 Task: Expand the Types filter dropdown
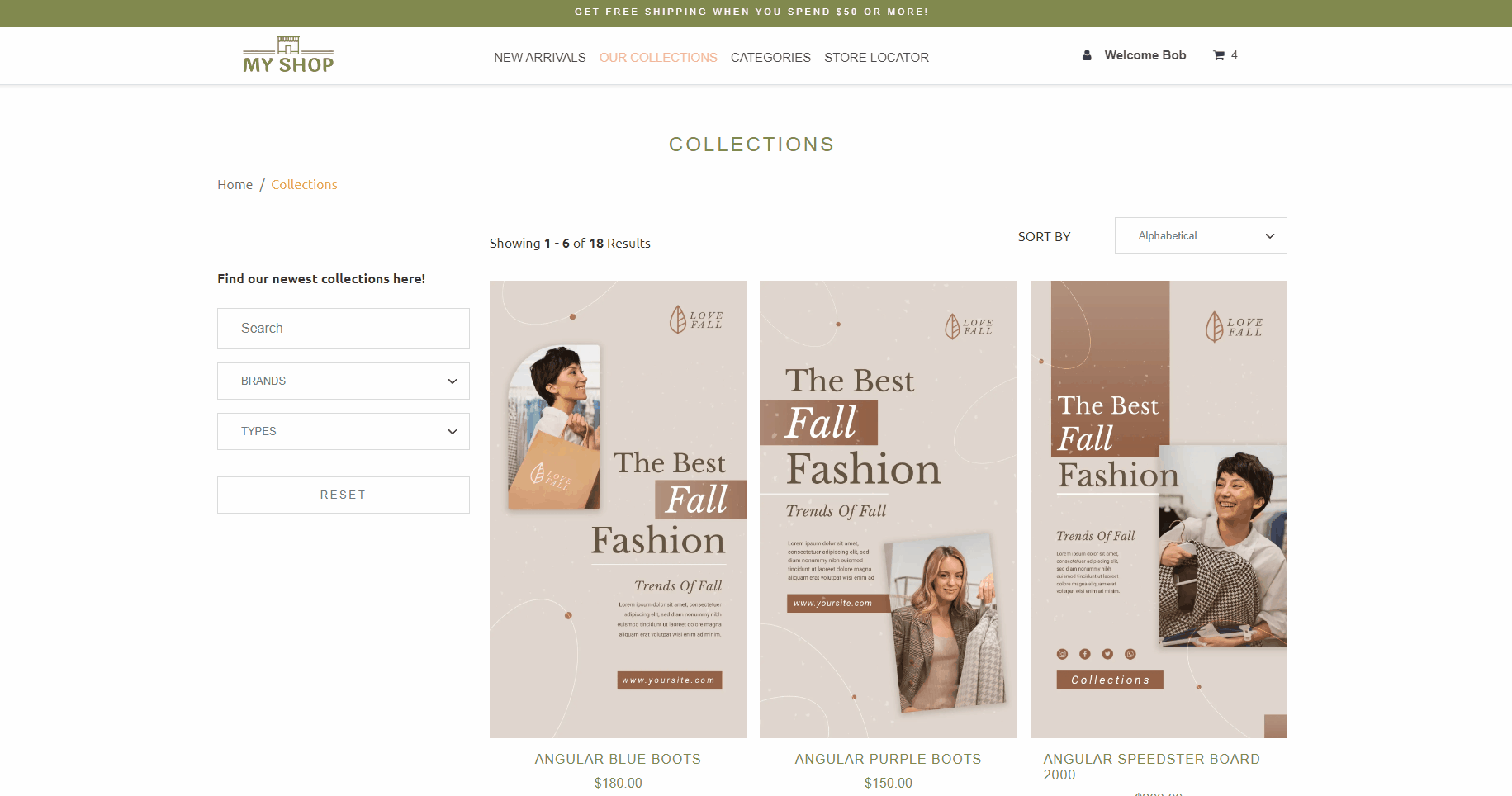344,432
